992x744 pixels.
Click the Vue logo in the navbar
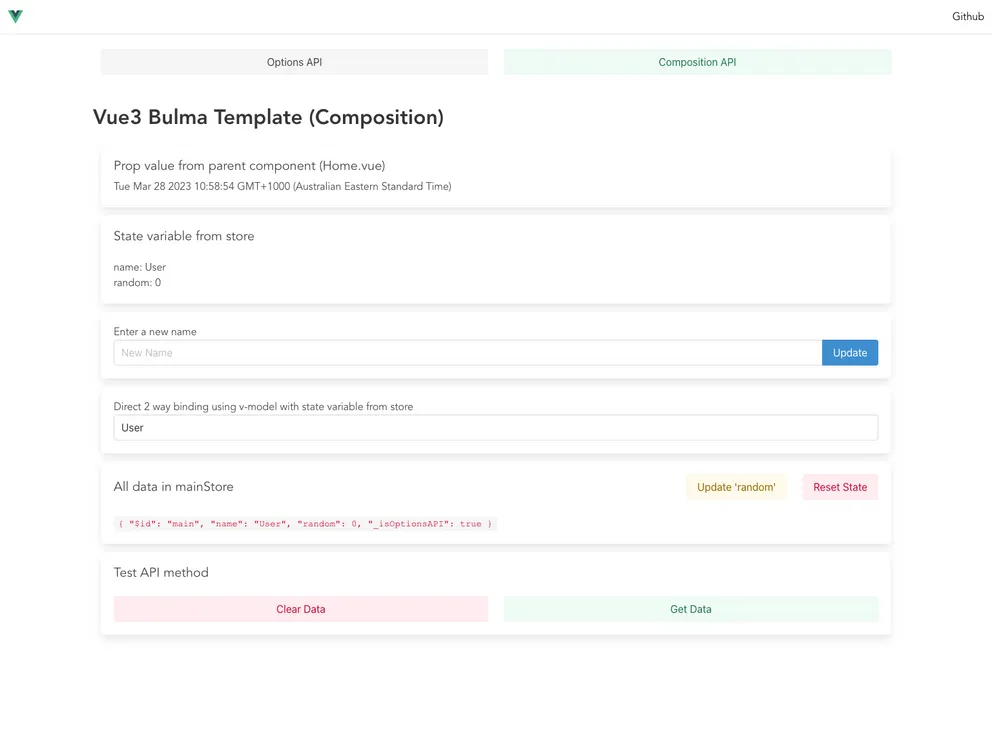(15, 16)
